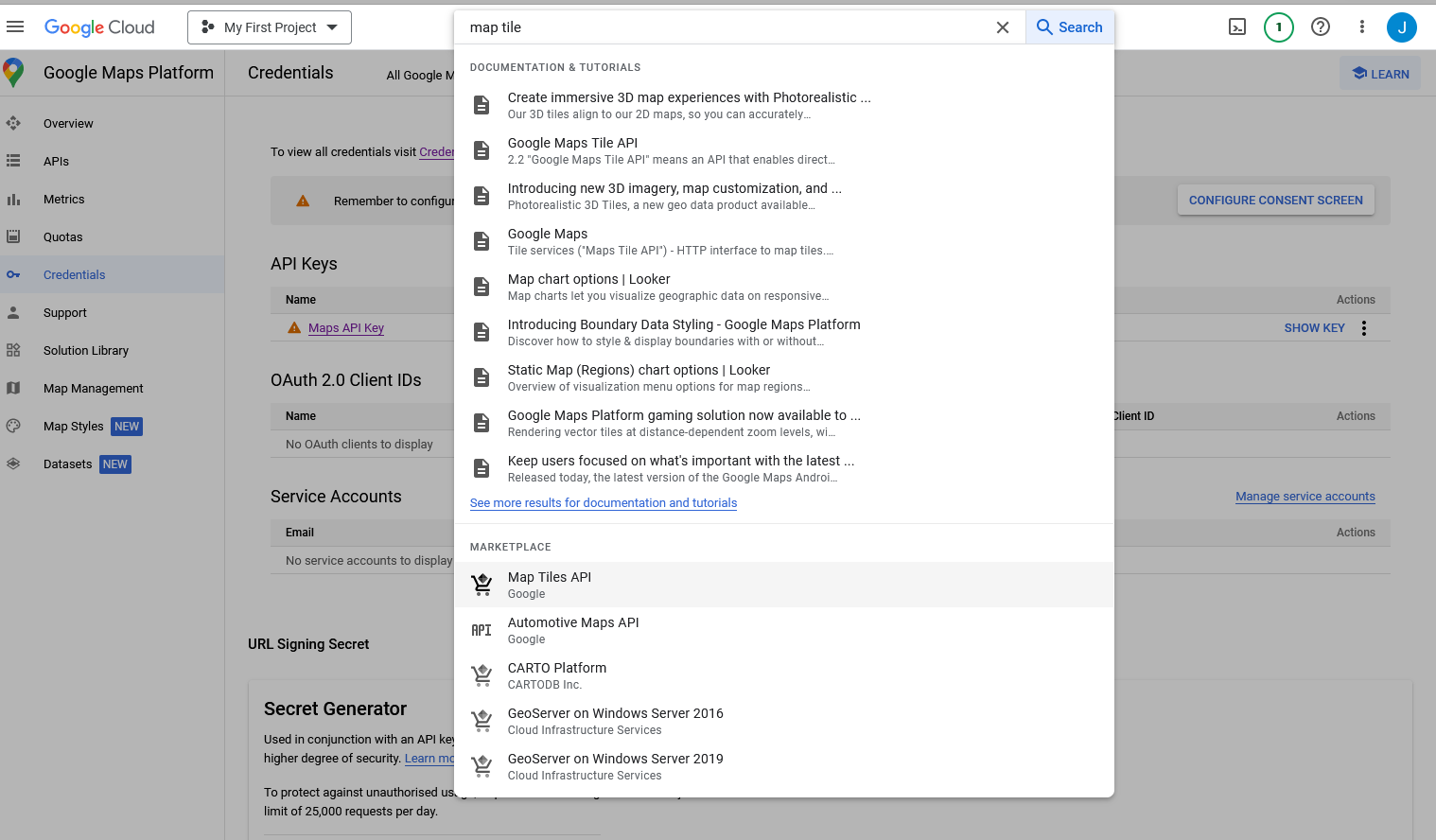Click the Maps API Key warning triangle icon
This screenshot has height=840, width=1436.
click(x=294, y=327)
